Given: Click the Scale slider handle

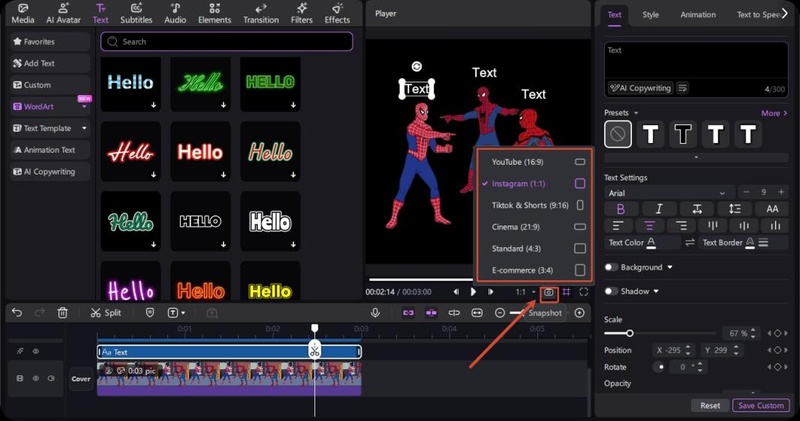Looking at the screenshot, I should (630, 333).
